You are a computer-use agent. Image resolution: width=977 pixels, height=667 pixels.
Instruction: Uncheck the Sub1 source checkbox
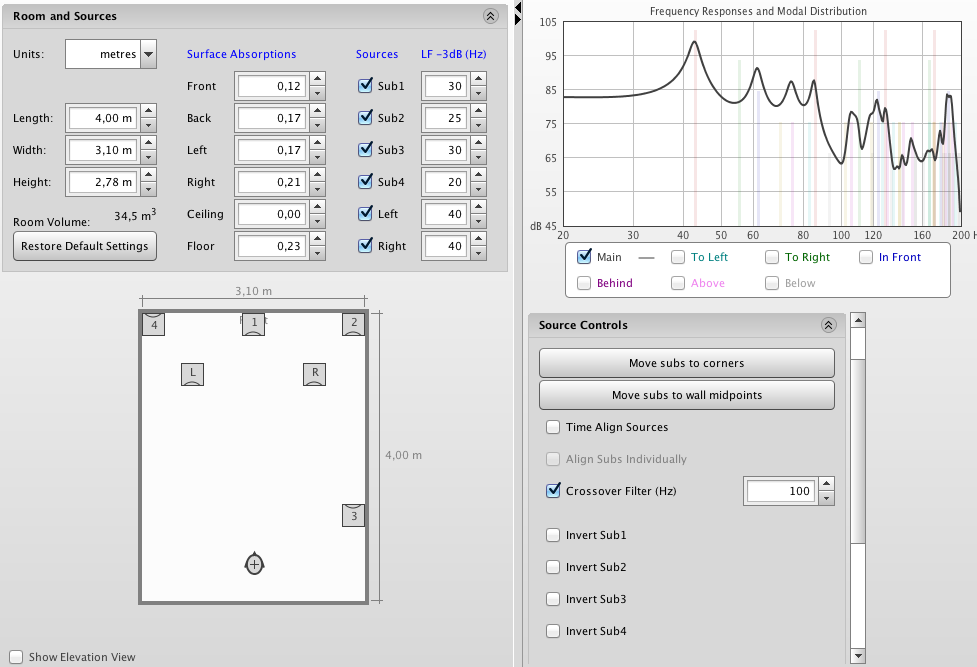pyautogui.click(x=366, y=85)
